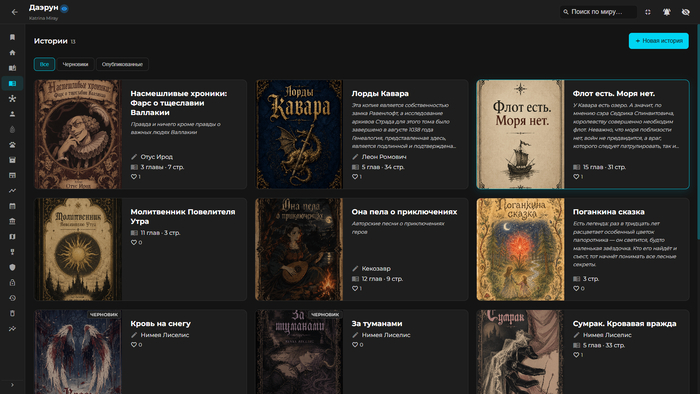Open the Кровь на снегу story title

(x=160, y=323)
